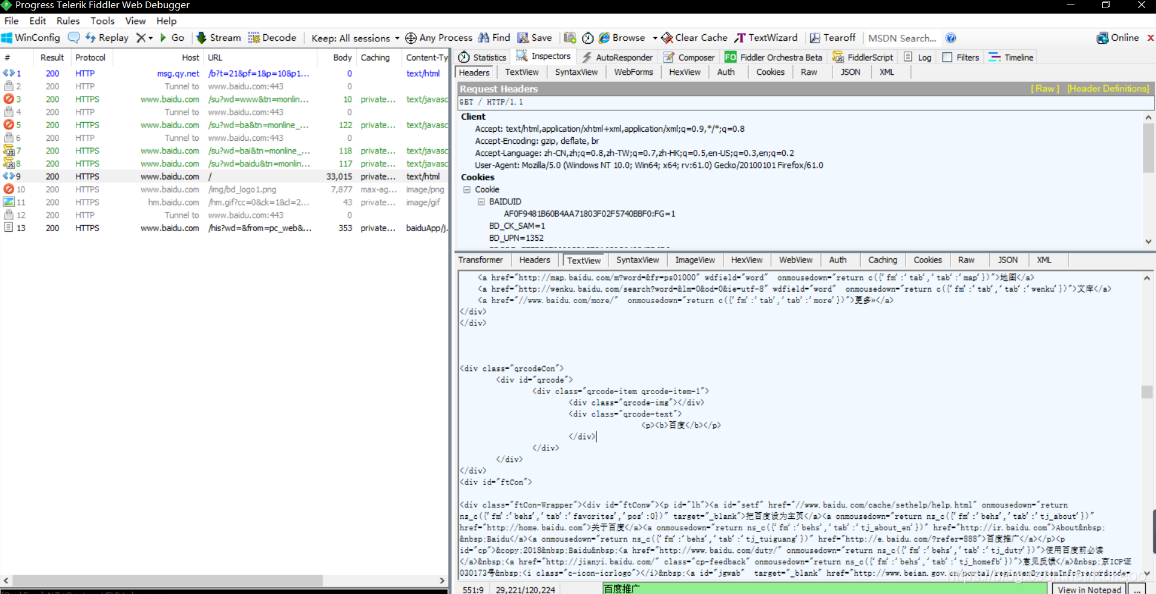Click the blocked icon on session 3
Image resolution: width=1156 pixels, height=594 pixels.
click(9, 99)
